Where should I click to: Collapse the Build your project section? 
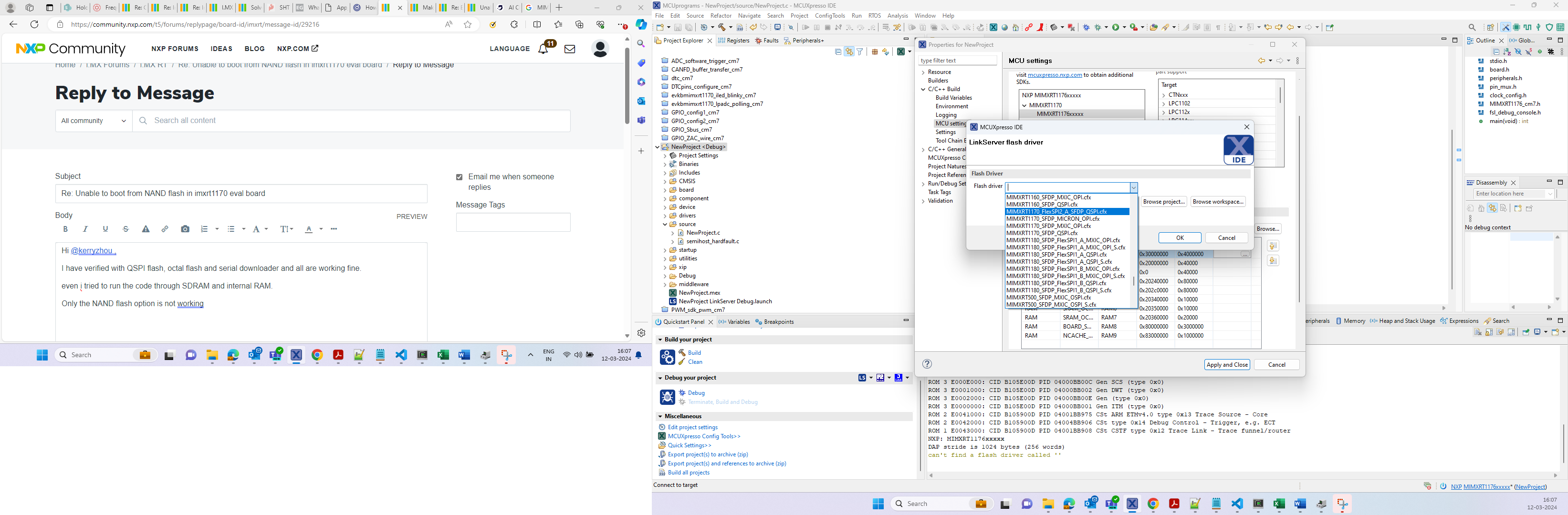pyautogui.click(x=660, y=340)
